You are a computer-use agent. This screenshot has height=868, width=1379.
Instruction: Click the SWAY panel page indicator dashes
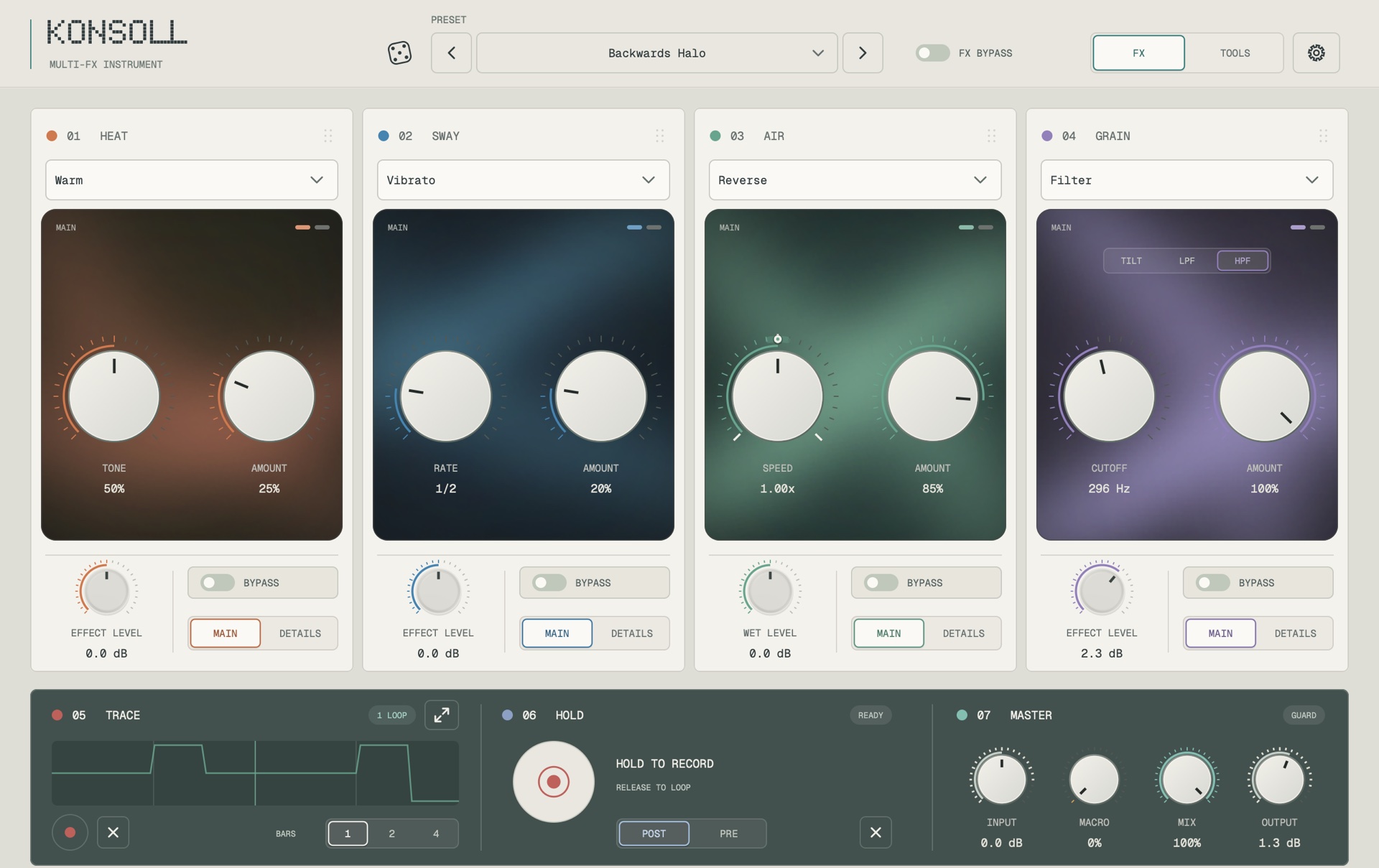tap(644, 228)
